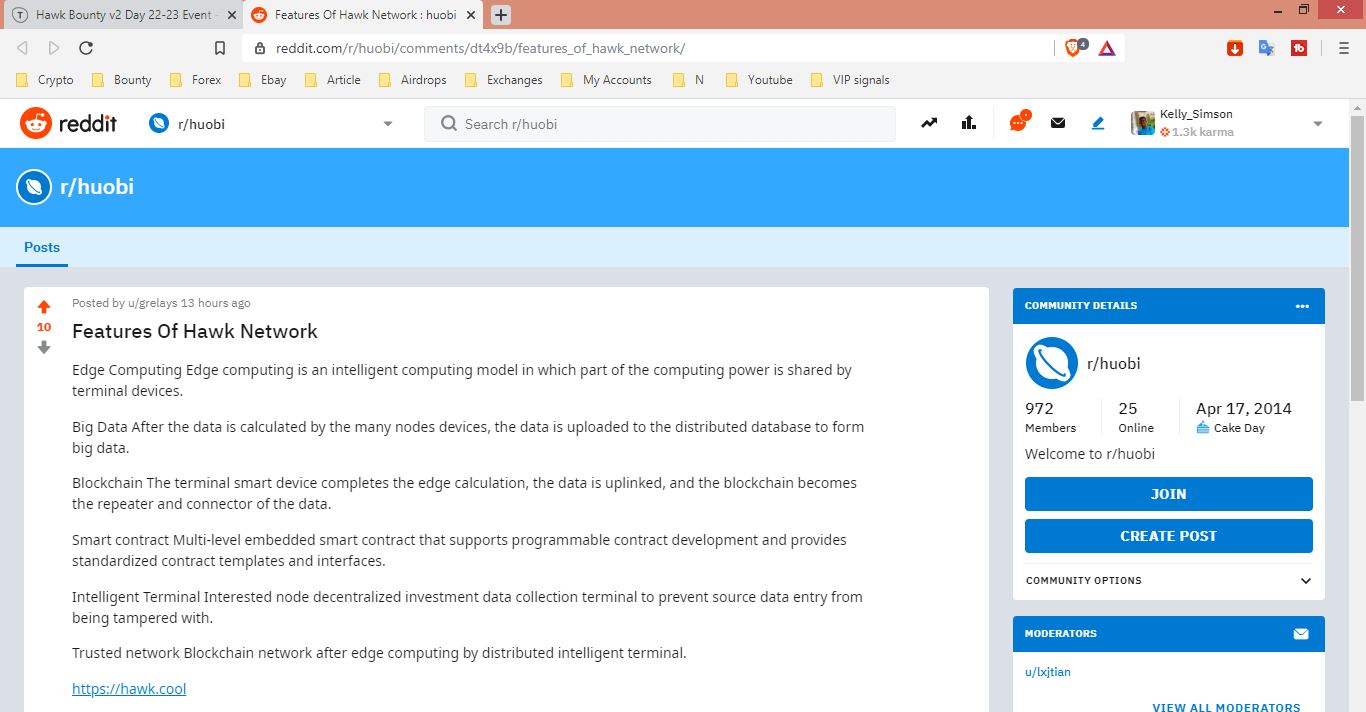
Task: Select the Posts tab
Action: point(42,247)
